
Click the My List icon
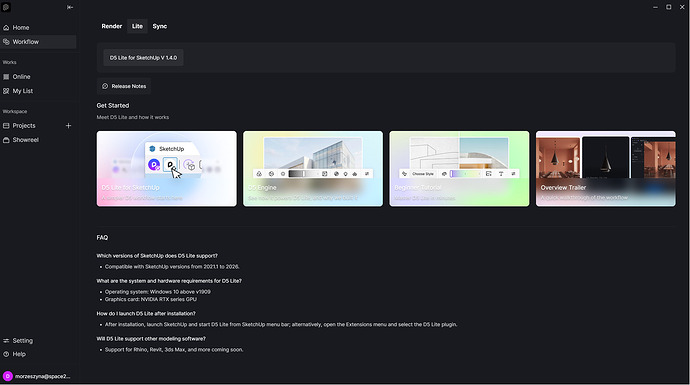pos(6,91)
